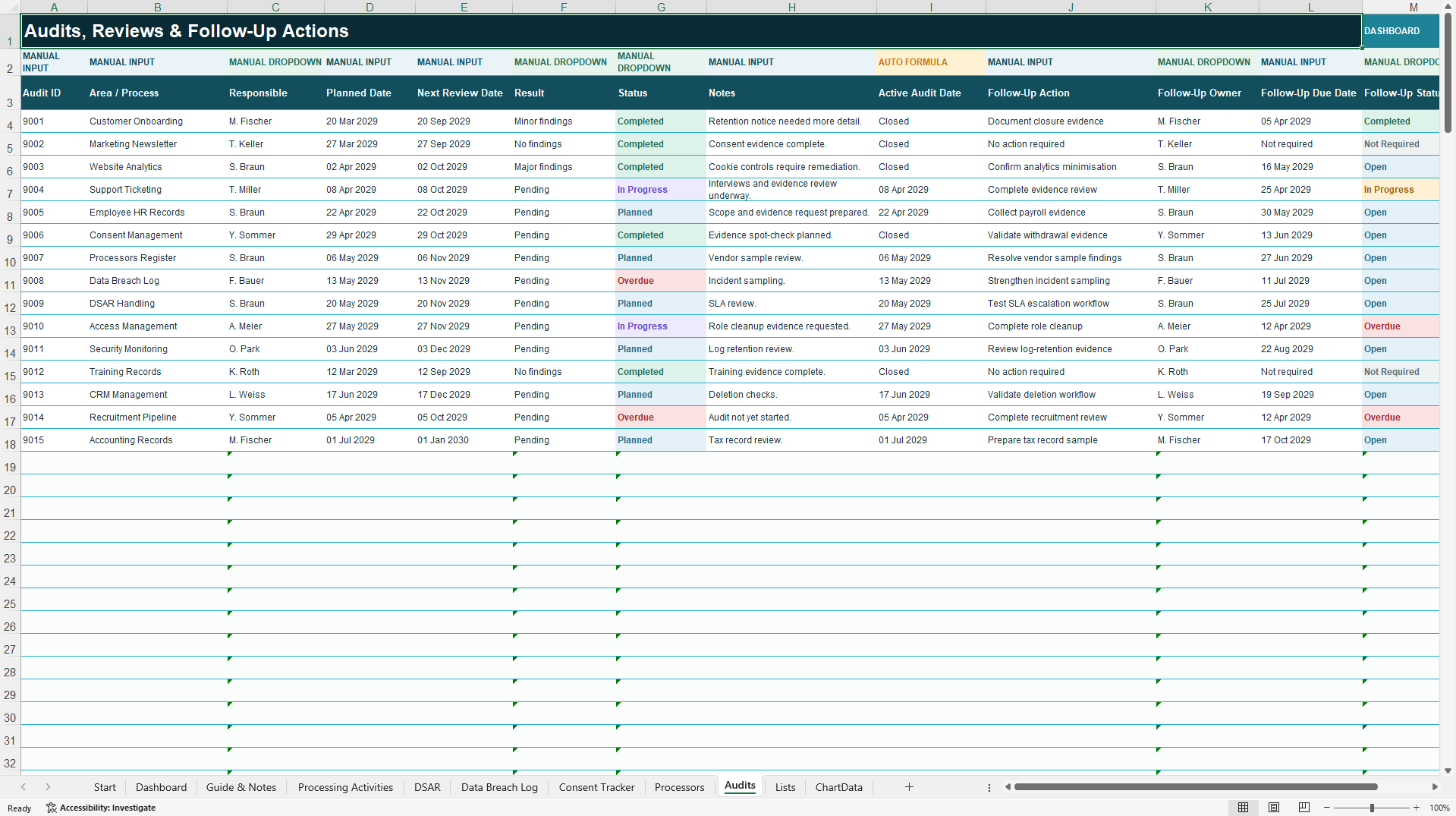Zoom out with the minus icon

tap(1327, 808)
